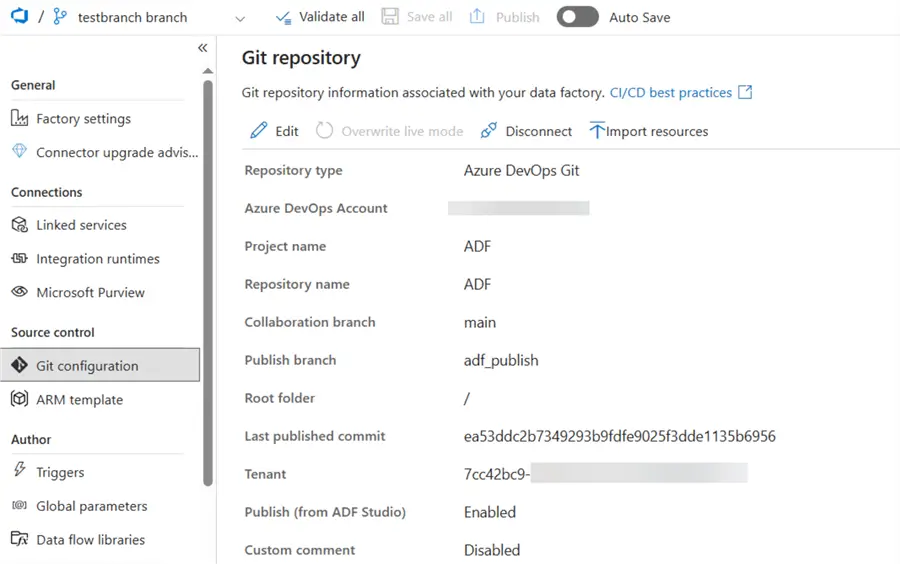
Task: Click the sidebar vertical scrollbar thumb
Action: point(208,283)
